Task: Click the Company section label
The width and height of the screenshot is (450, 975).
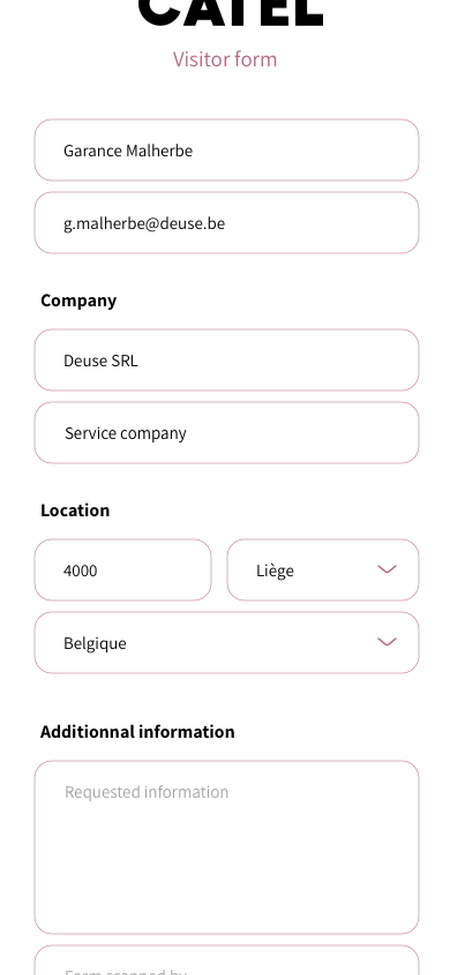Action: [78, 300]
